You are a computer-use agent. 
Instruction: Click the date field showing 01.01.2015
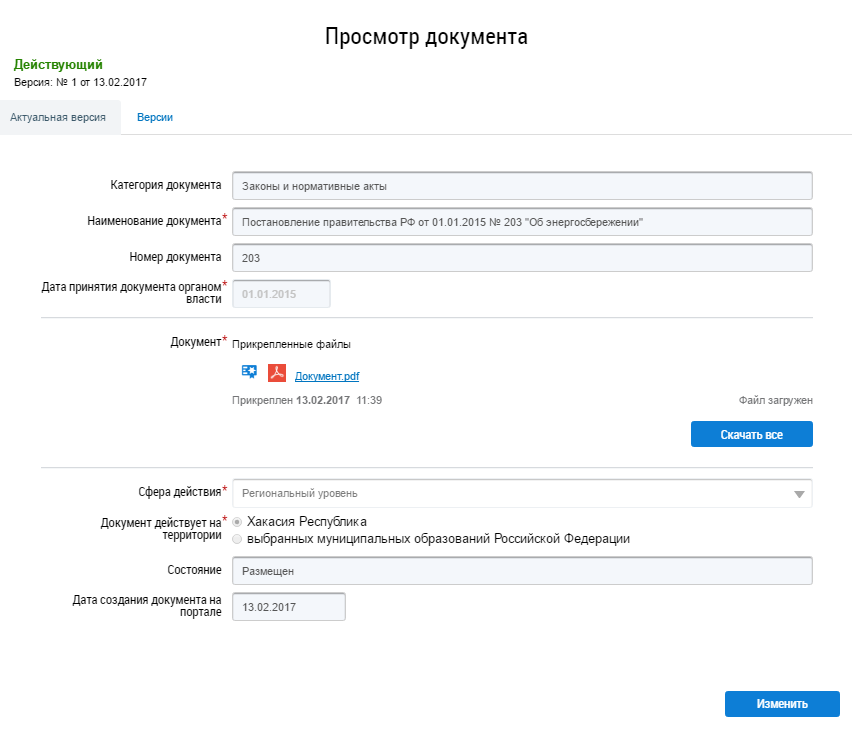click(x=280, y=294)
